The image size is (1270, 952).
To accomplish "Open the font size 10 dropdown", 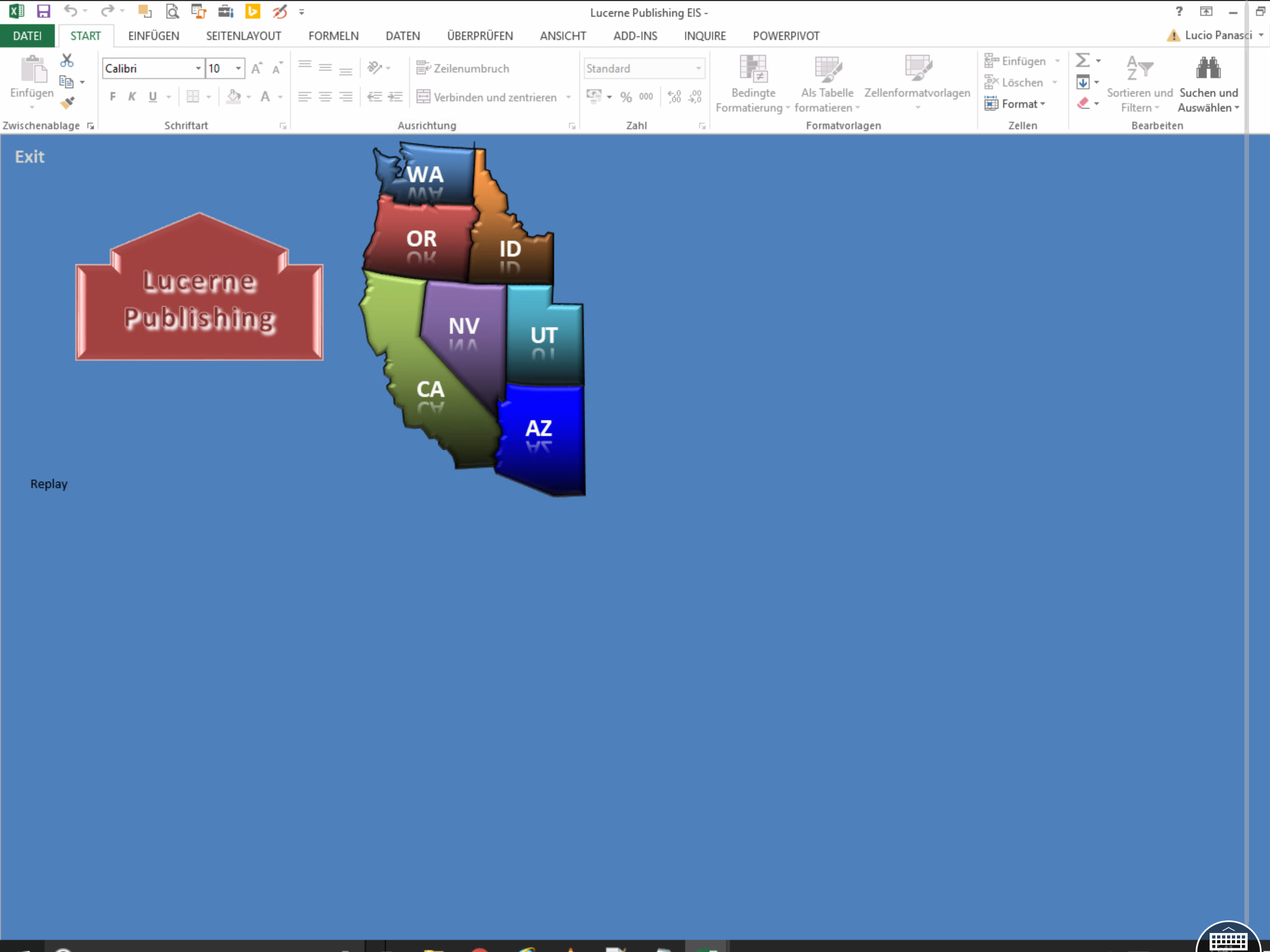I will pyautogui.click(x=238, y=68).
